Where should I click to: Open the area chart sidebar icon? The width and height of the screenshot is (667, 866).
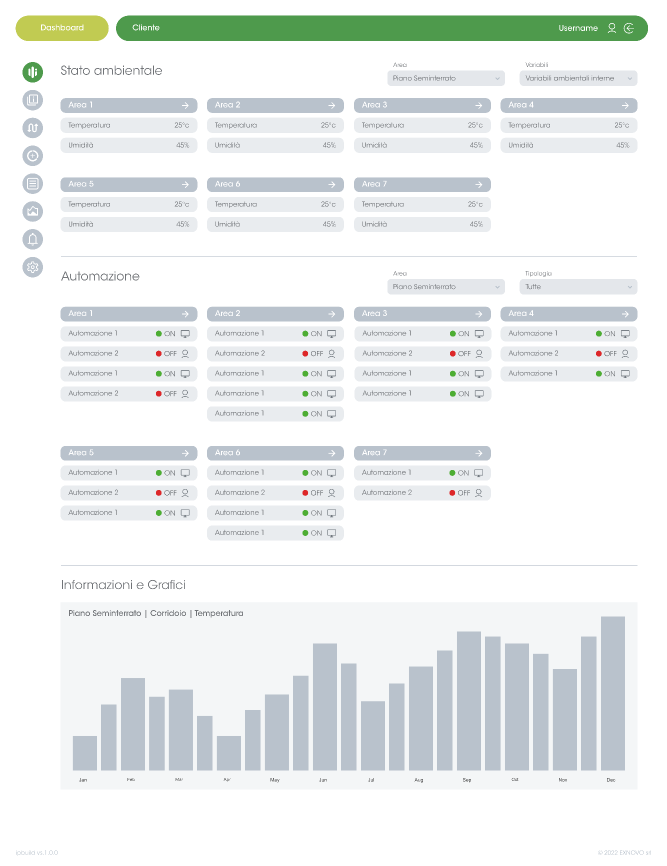click(33, 211)
